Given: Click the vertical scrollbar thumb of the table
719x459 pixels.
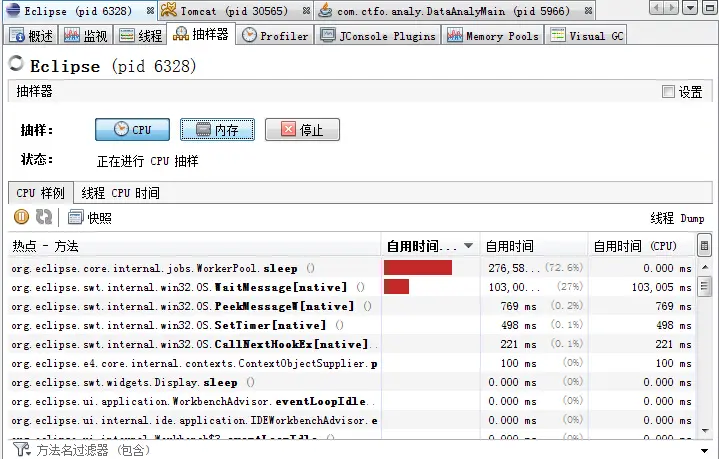Looking at the screenshot, I should click(704, 288).
